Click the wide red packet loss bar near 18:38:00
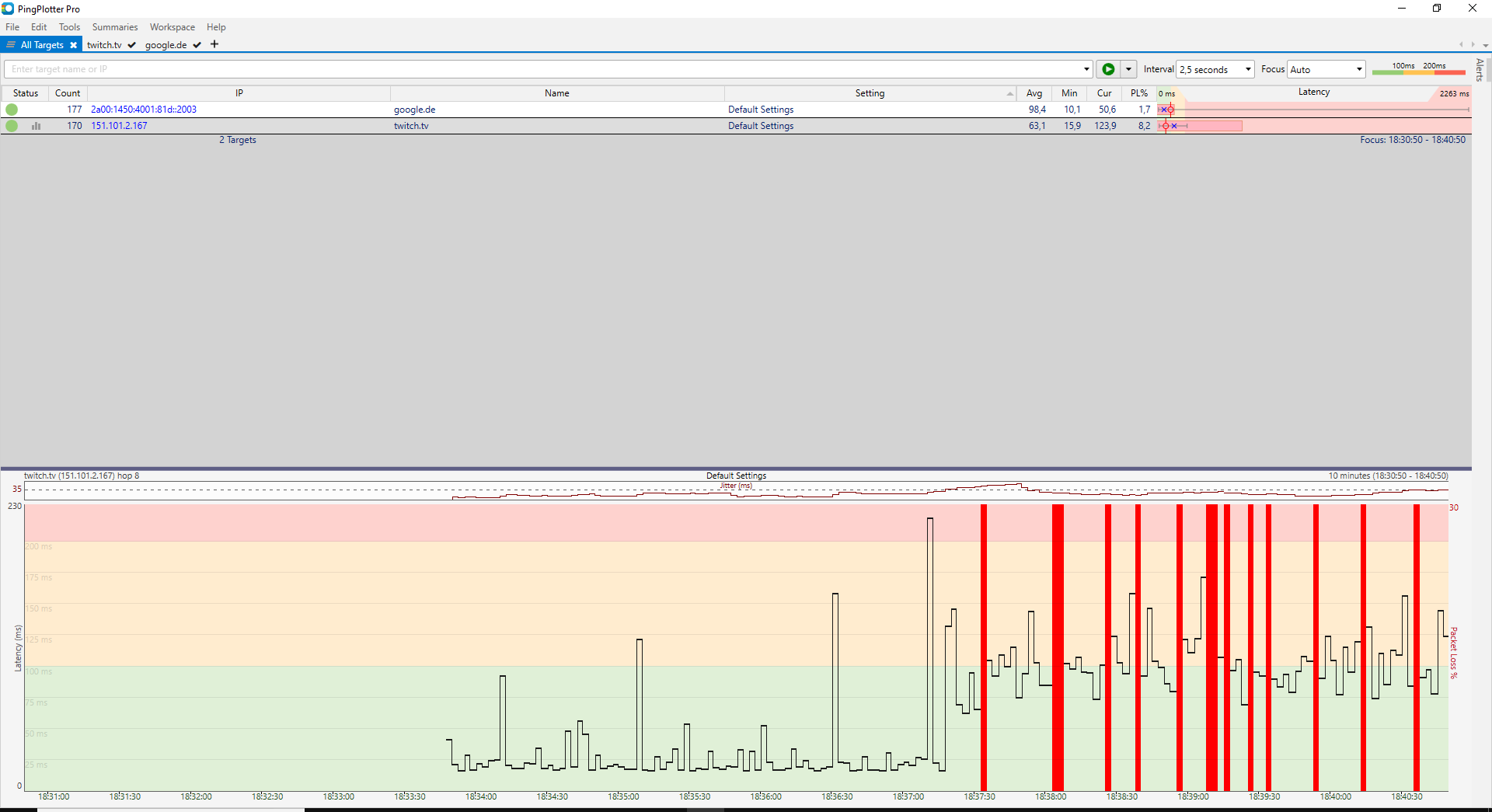 tap(1058, 647)
